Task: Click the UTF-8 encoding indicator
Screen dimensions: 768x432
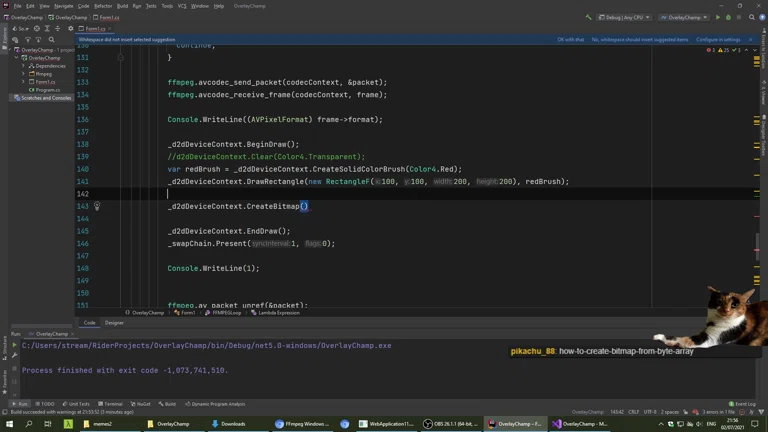Action: tap(650, 412)
